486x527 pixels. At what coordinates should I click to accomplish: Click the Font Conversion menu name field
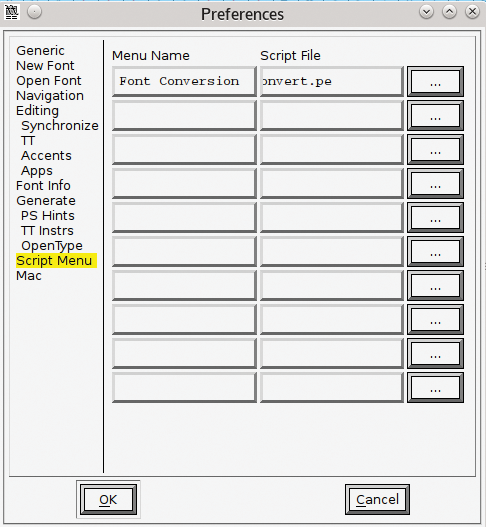coord(184,81)
